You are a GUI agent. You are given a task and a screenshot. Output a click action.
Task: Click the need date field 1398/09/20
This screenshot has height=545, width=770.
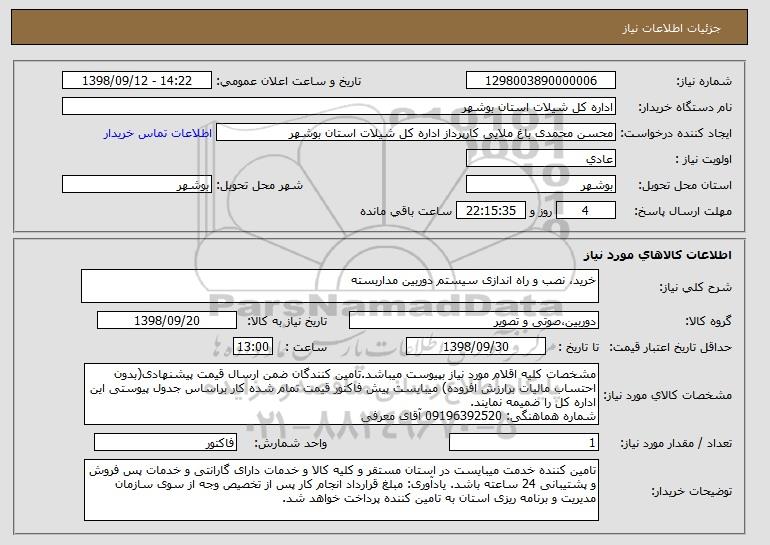coord(167,321)
